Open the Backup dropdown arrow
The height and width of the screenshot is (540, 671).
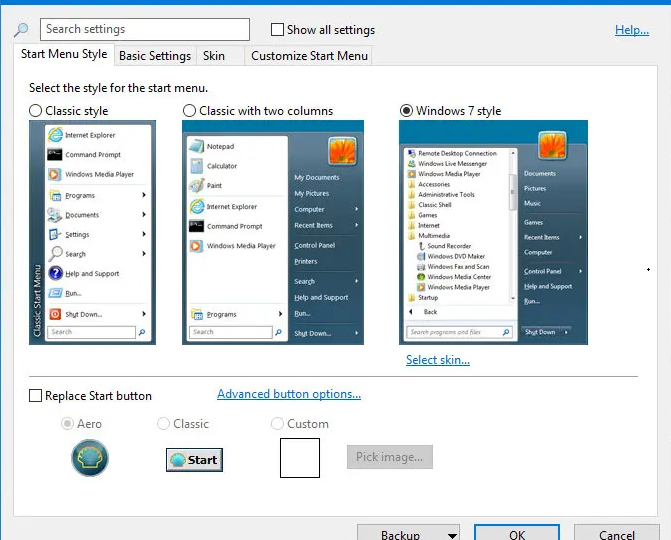[x=452, y=535]
